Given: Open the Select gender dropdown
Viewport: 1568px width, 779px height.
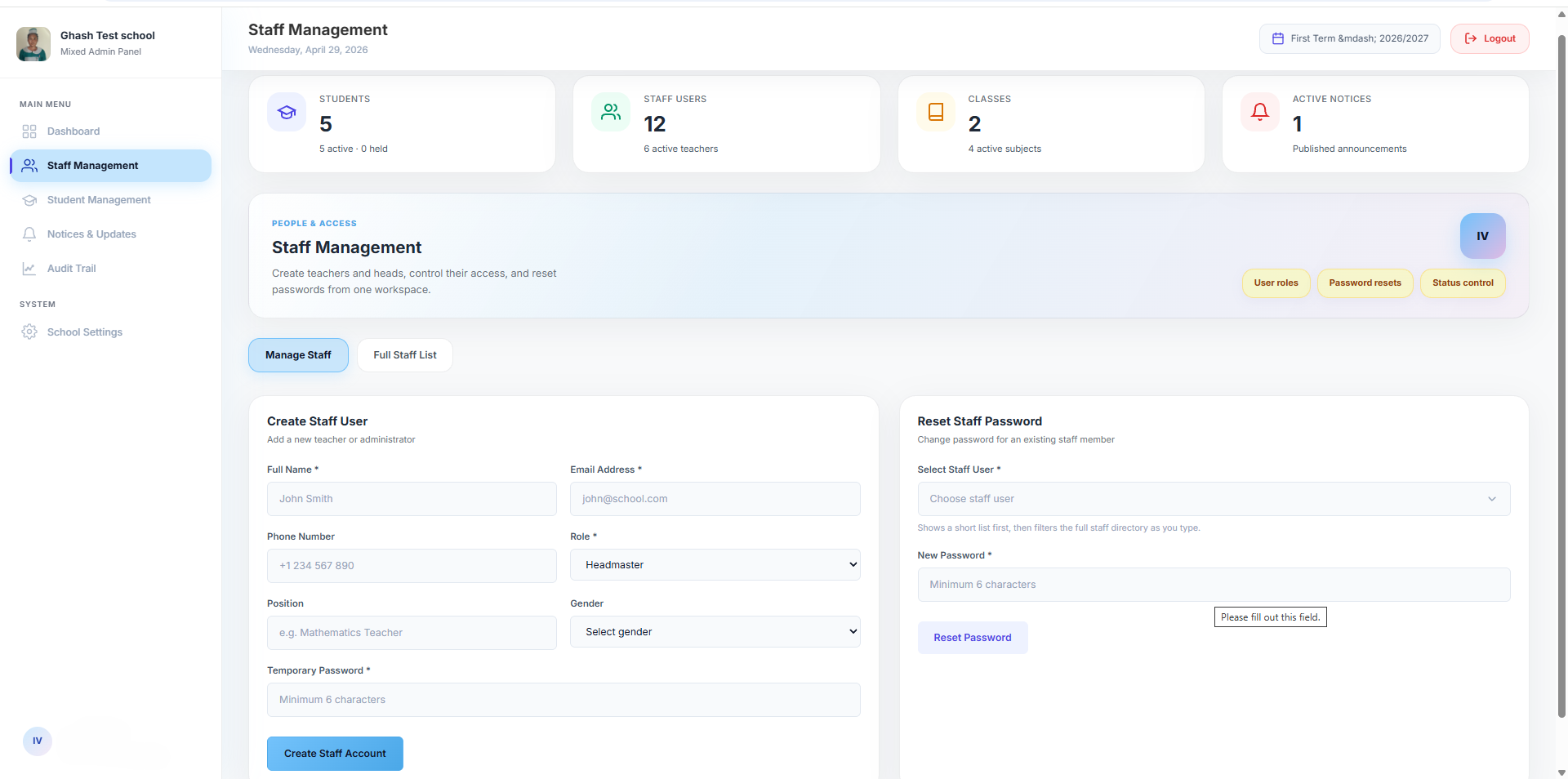Looking at the screenshot, I should point(715,632).
